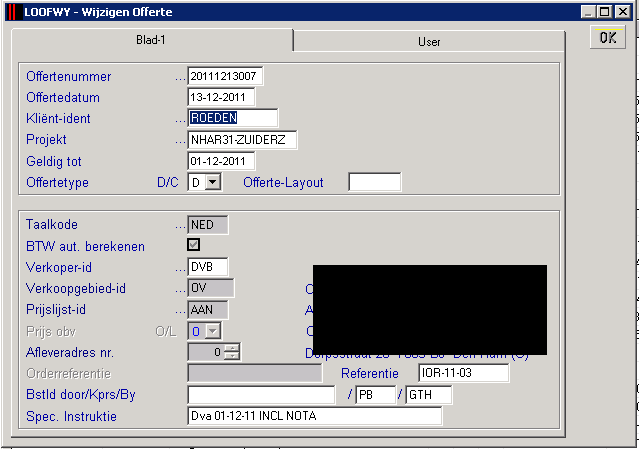
Task: Click the Prijslijst-id field AAN
Action: pos(208,310)
